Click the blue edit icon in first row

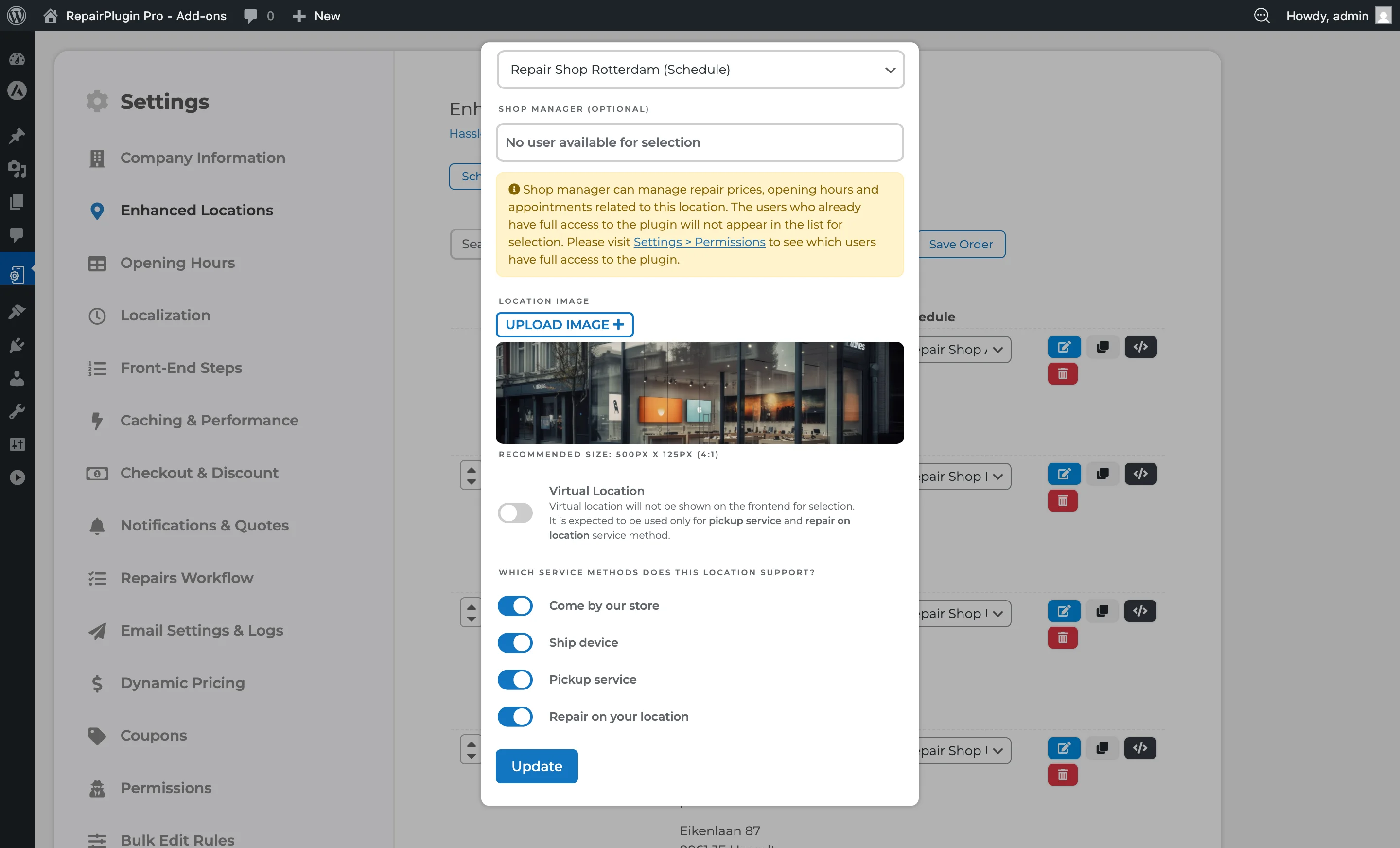tap(1064, 347)
